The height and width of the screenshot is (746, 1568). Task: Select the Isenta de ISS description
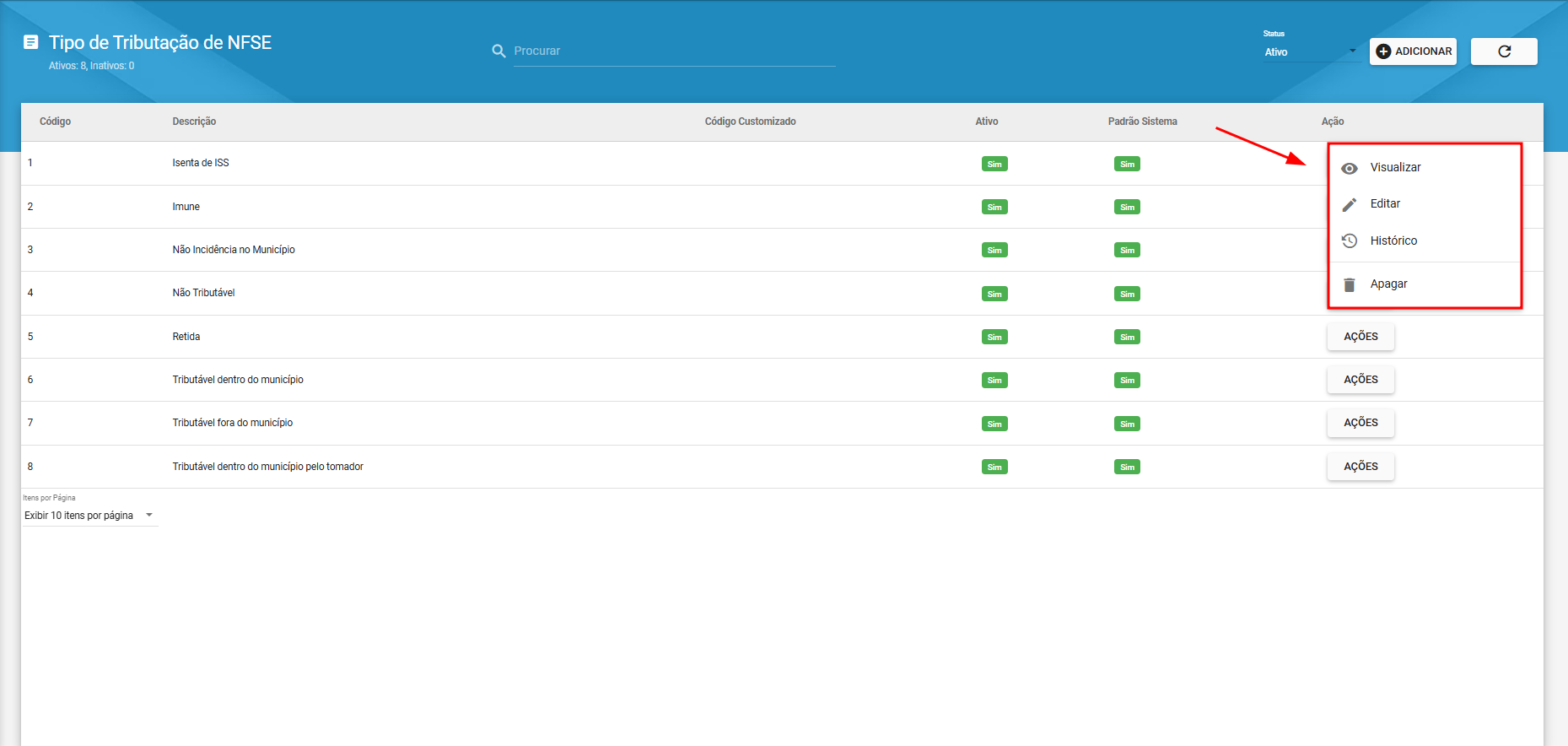(x=201, y=163)
